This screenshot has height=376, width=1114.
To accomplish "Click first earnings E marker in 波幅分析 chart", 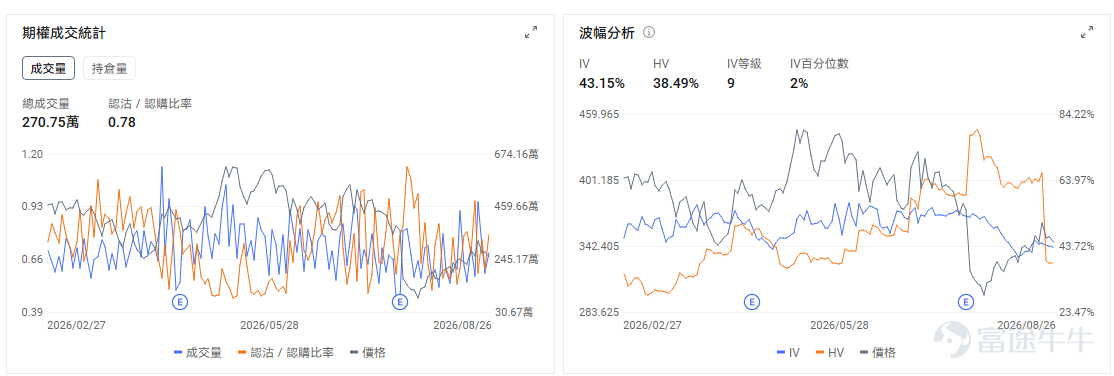I will [x=752, y=302].
